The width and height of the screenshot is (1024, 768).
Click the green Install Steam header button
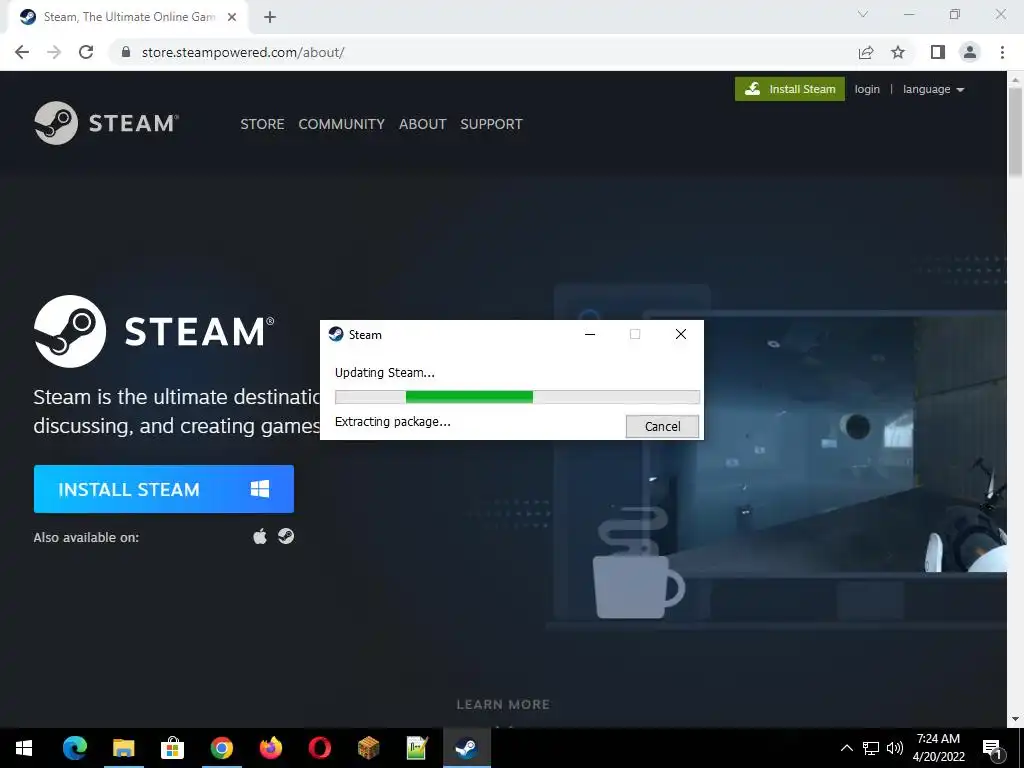pos(790,89)
